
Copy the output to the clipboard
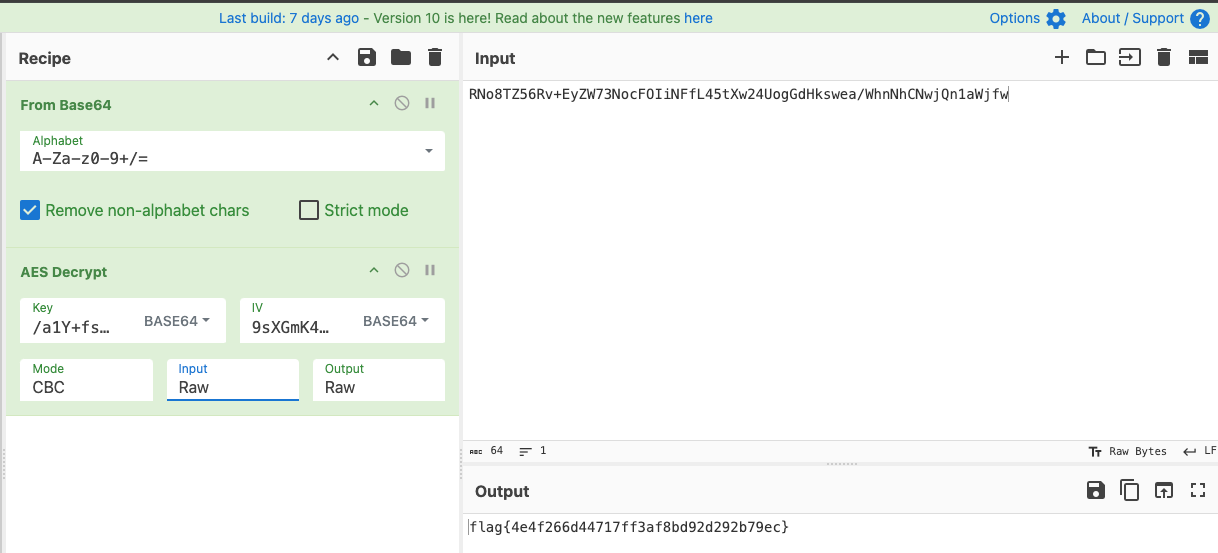pyautogui.click(x=1129, y=490)
